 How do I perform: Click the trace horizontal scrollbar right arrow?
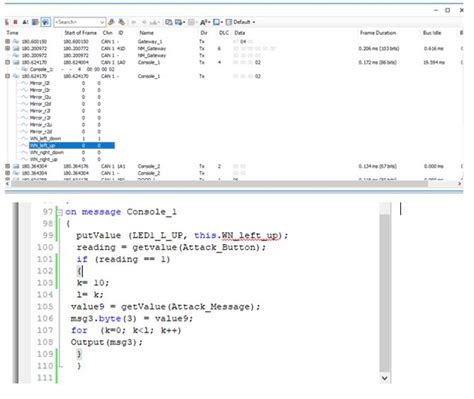click(x=459, y=184)
